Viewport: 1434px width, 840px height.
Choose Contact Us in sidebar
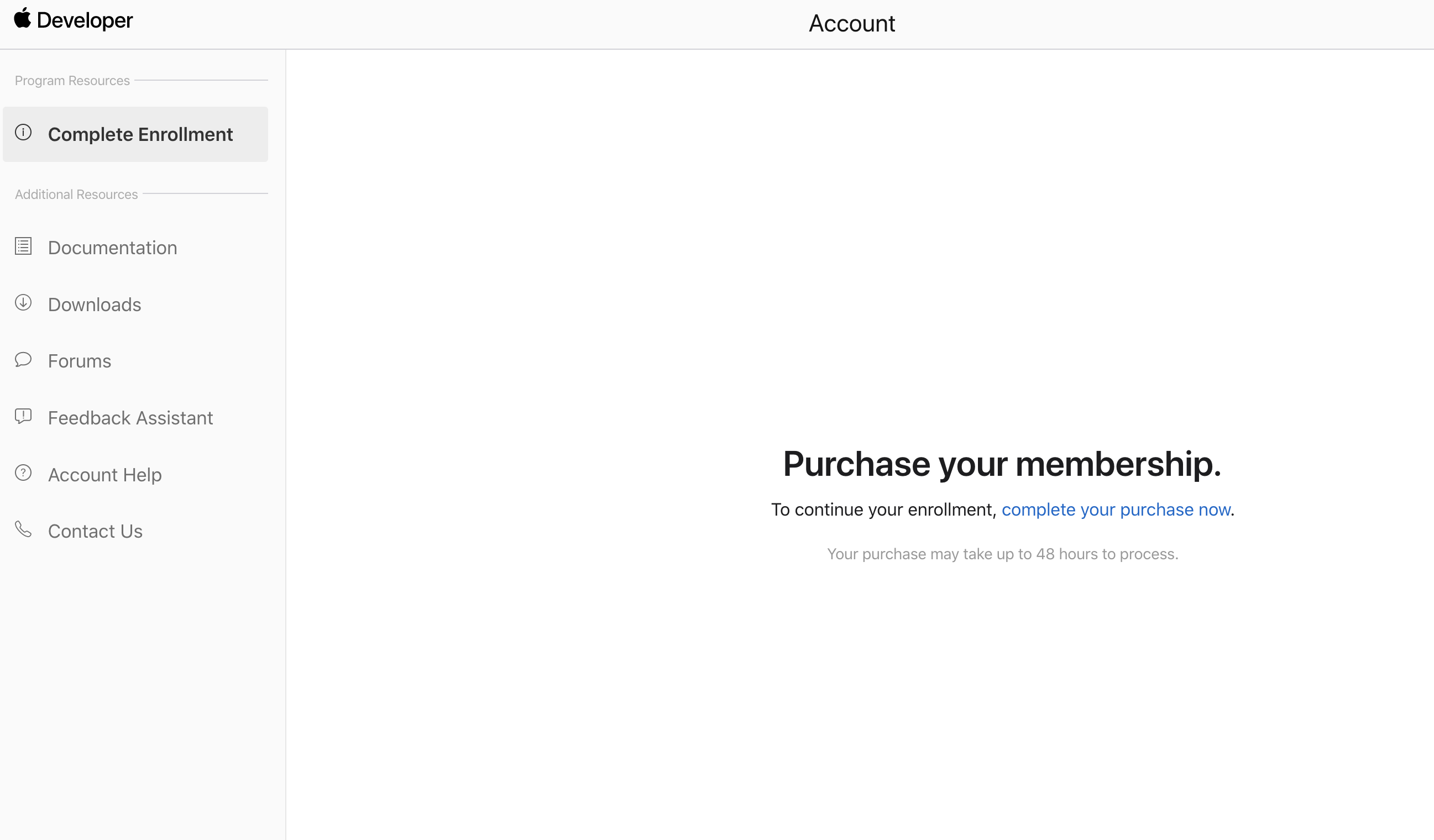tap(95, 531)
